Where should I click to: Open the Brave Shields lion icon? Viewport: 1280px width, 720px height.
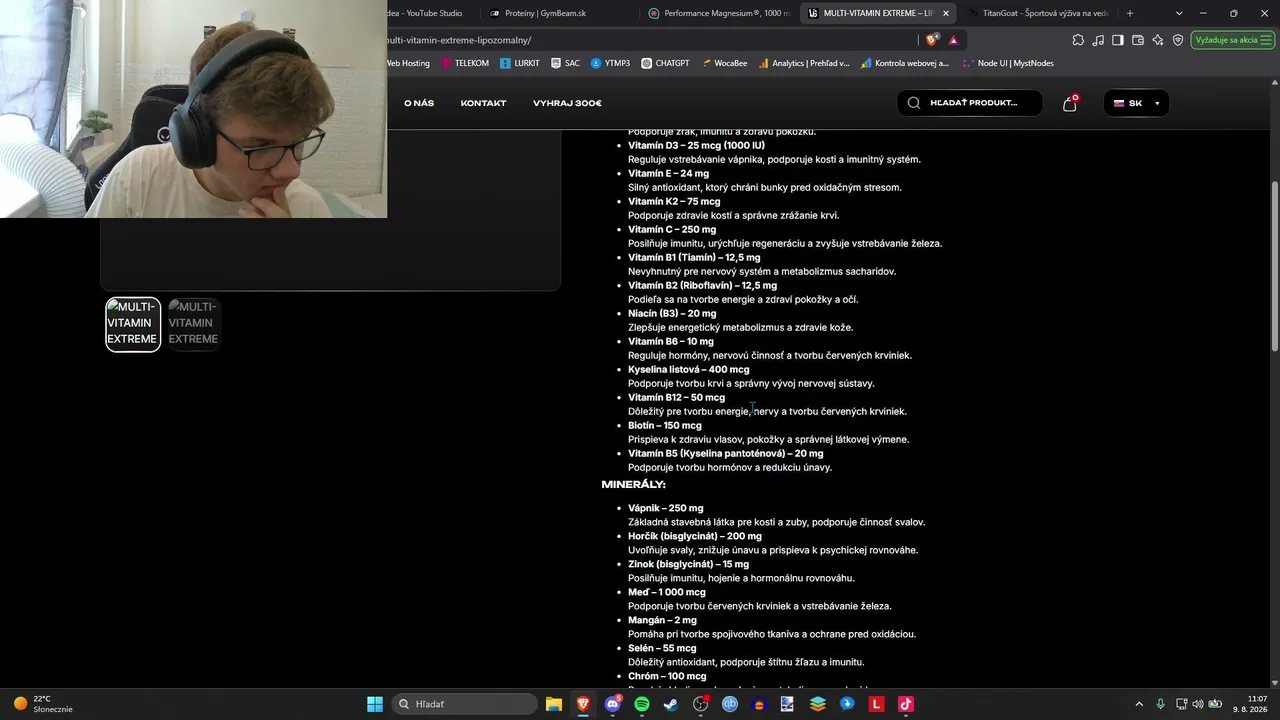pyautogui.click(x=932, y=40)
